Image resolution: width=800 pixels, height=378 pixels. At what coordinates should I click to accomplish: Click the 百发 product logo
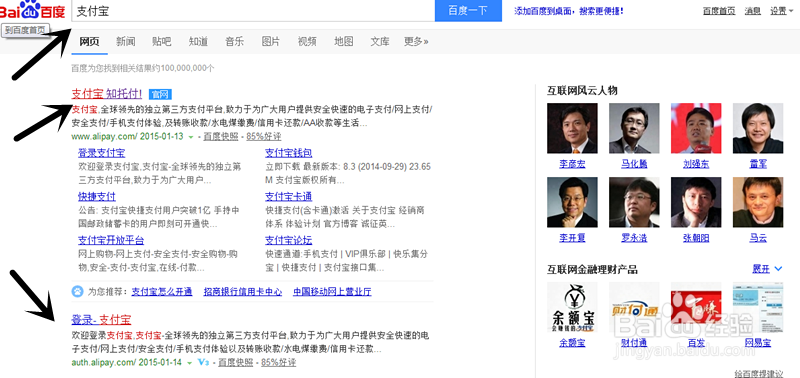coord(696,308)
